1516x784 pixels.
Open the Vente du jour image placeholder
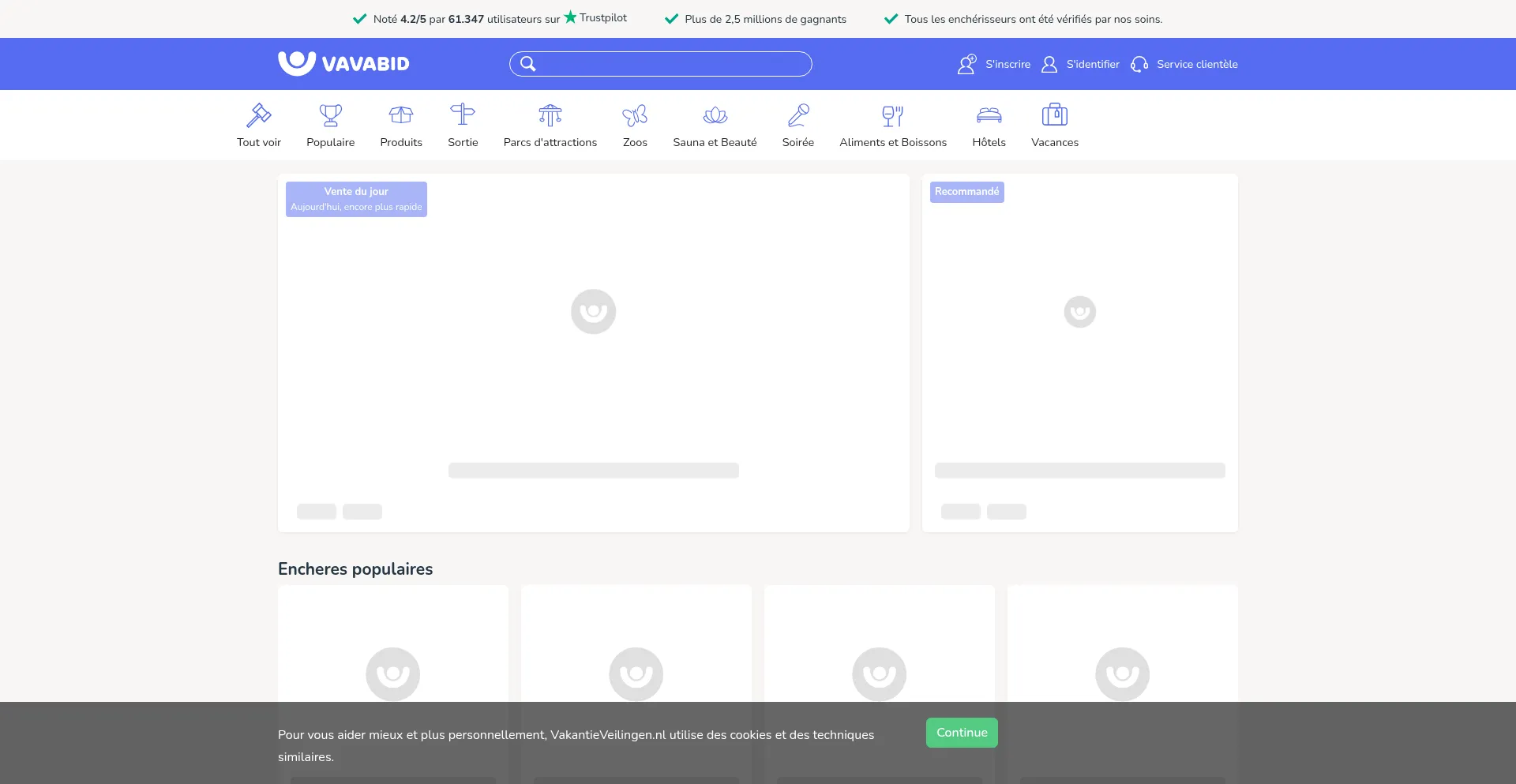click(x=594, y=311)
